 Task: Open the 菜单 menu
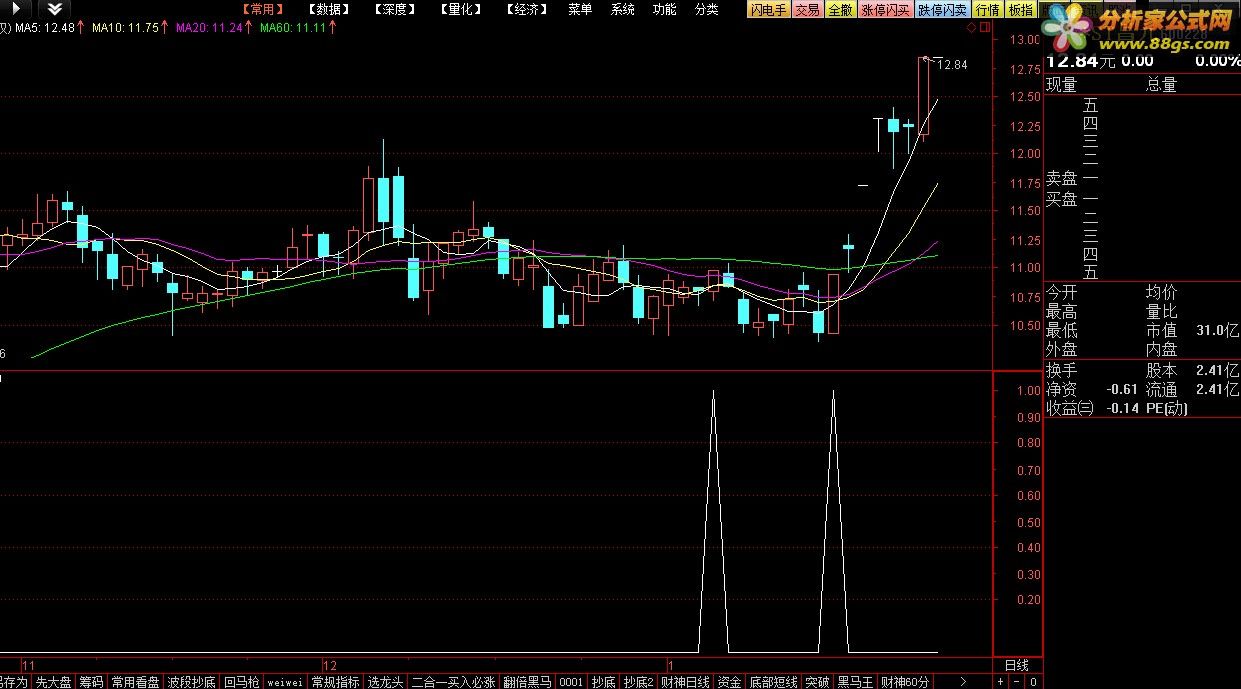point(580,9)
